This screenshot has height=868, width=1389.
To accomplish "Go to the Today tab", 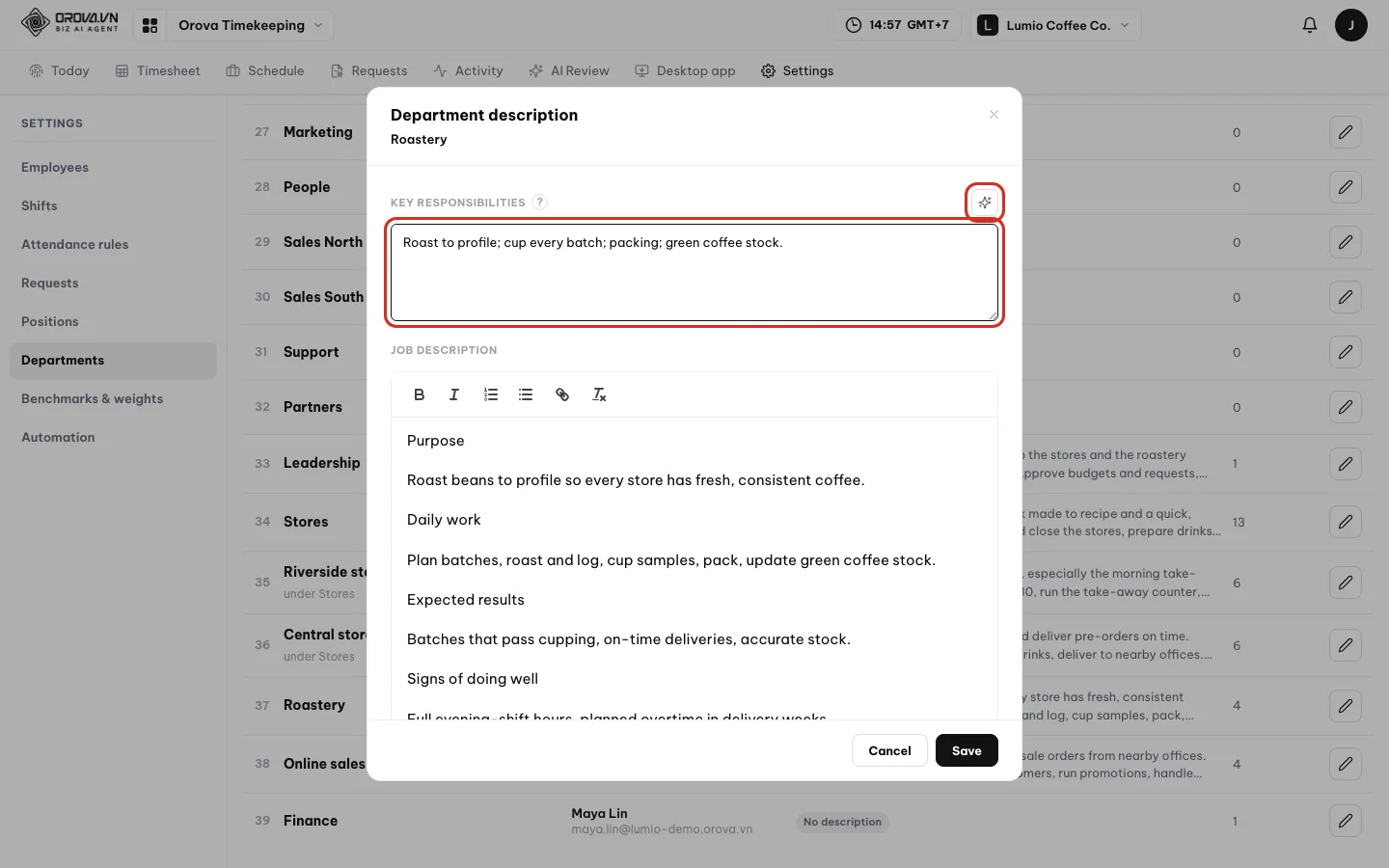I will (60, 70).
